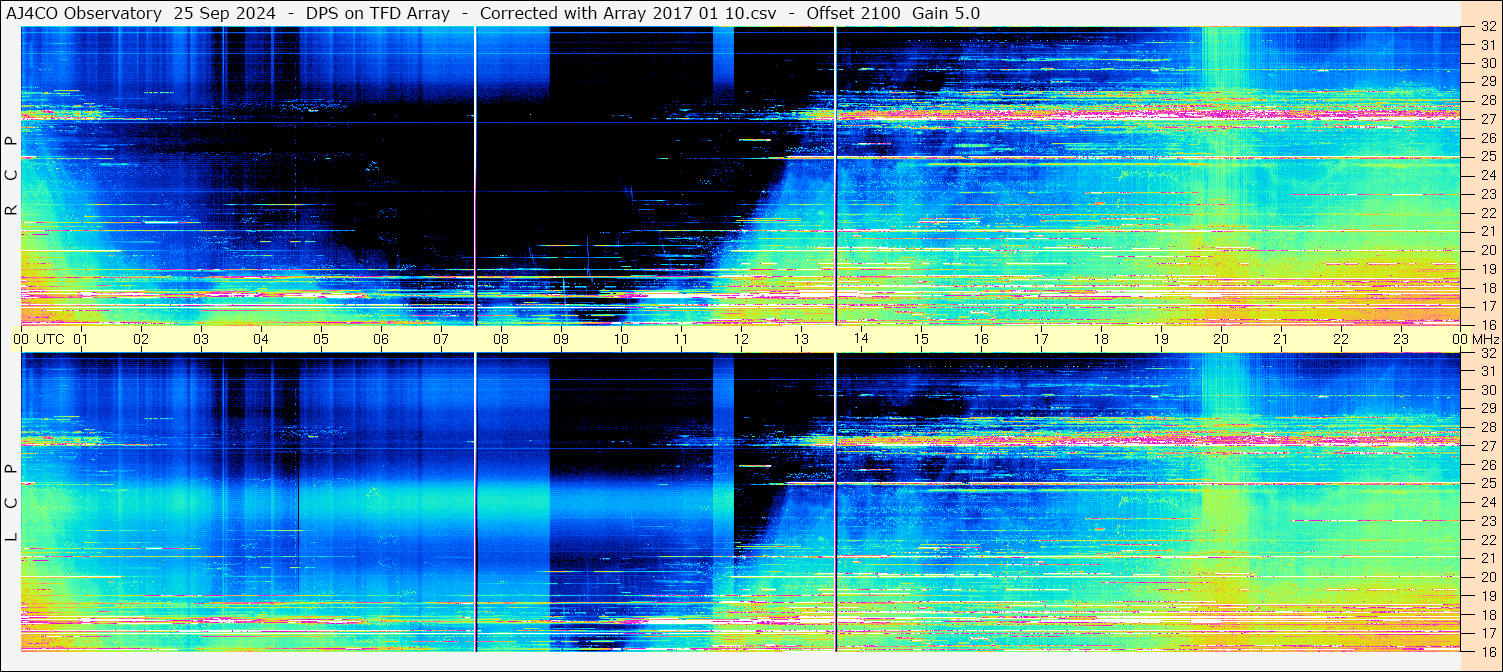Image resolution: width=1503 pixels, height=672 pixels.
Task: Click the 16 MHz label of the lower panel
Action: pos(1487,651)
